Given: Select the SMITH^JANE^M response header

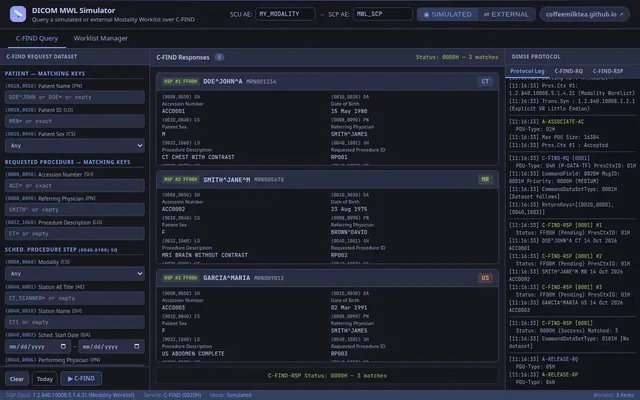Looking at the screenshot, I should click(327, 180).
